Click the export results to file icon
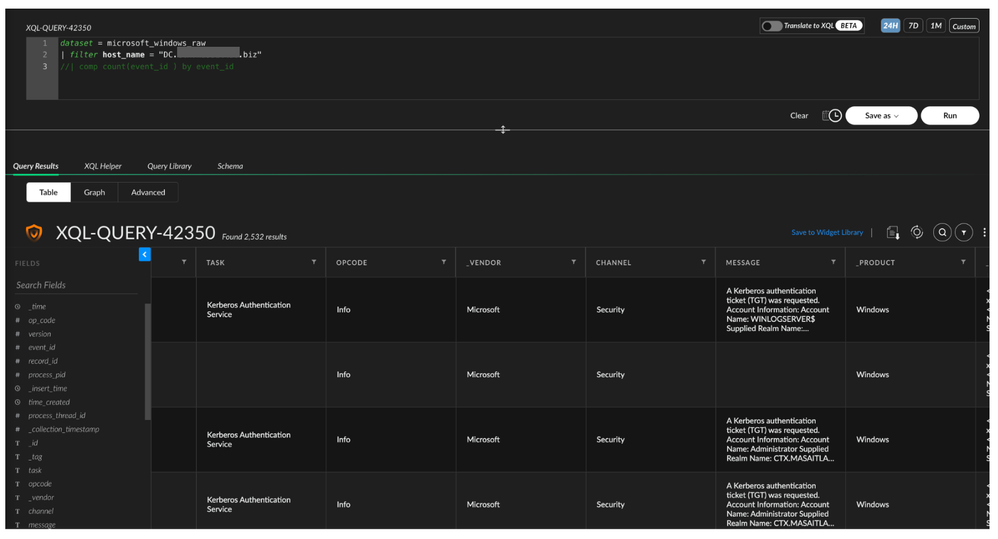Image resolution: width=998 pixels, height=539 pixels. [892, 232]
